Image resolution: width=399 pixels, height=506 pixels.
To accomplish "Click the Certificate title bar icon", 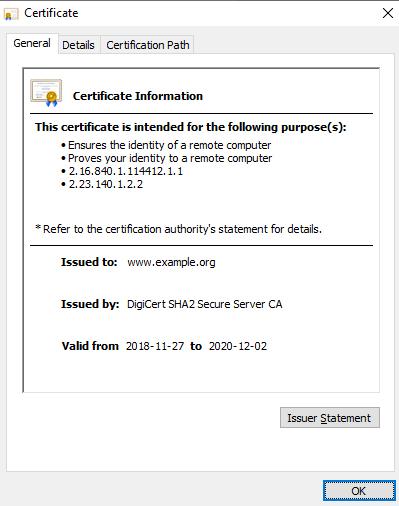I will click(11, 14).
